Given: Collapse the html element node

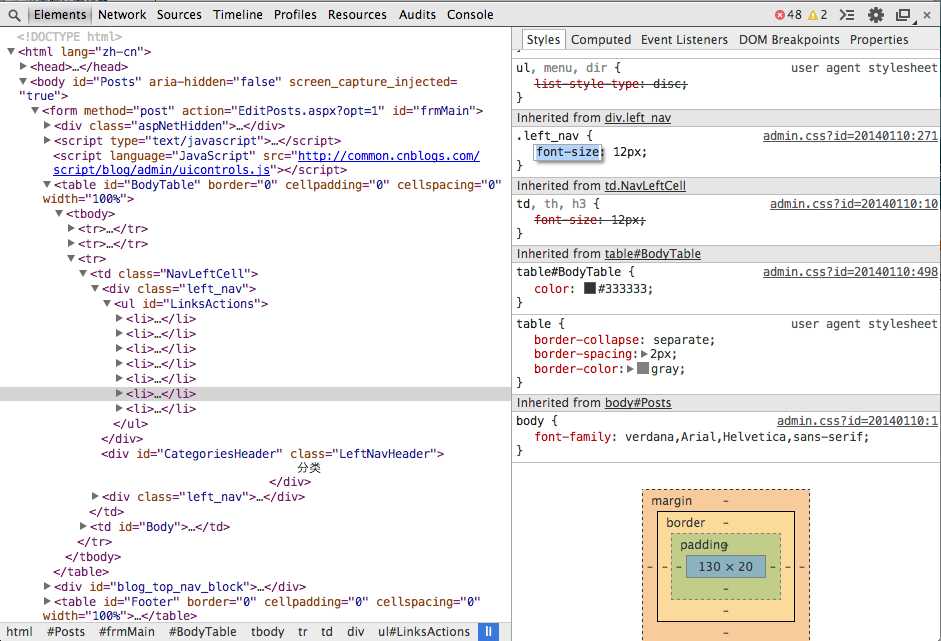Looking at the screenshot, I should 11,52.
